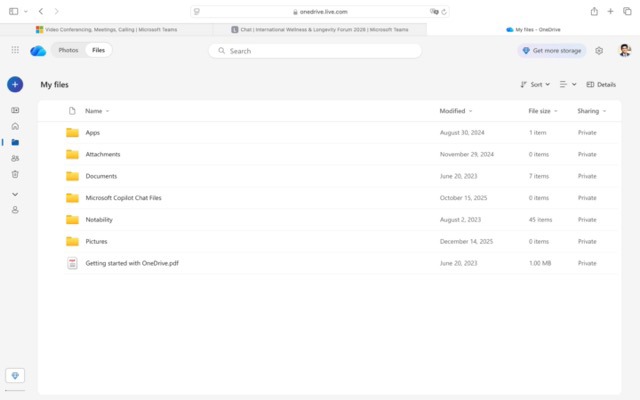Open the Home icon in left sidebar

click(15, 126)
